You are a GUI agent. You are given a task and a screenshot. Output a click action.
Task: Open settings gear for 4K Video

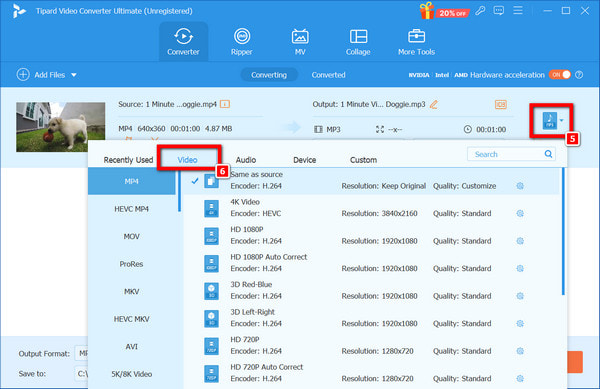520,213
